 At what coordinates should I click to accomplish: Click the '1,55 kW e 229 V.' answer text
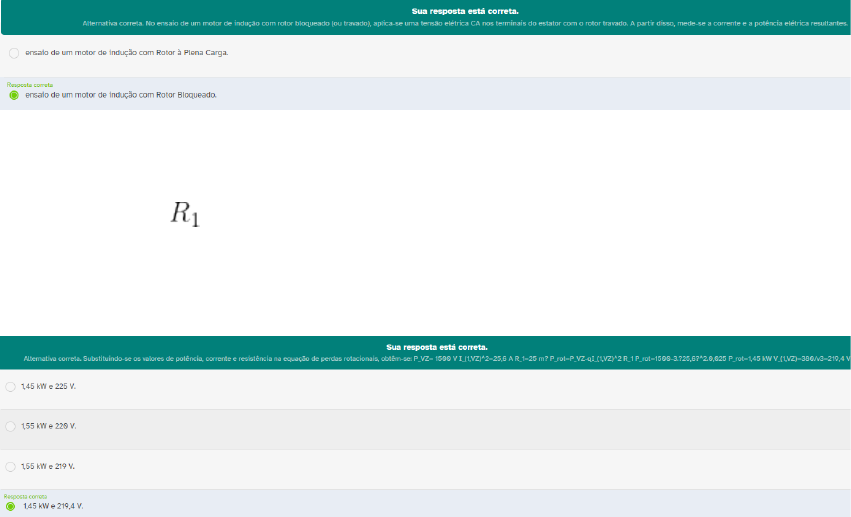point(49,426)
